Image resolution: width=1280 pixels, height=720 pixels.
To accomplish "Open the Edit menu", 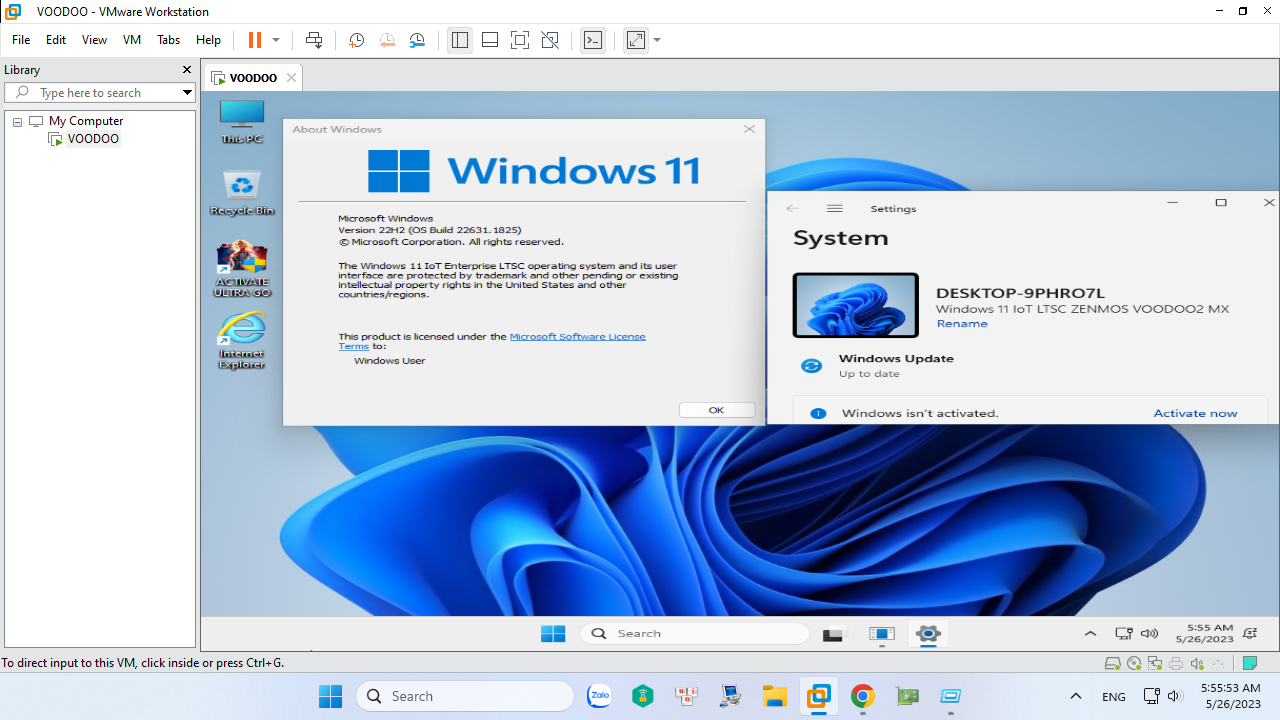I will [x=56, y=40].
